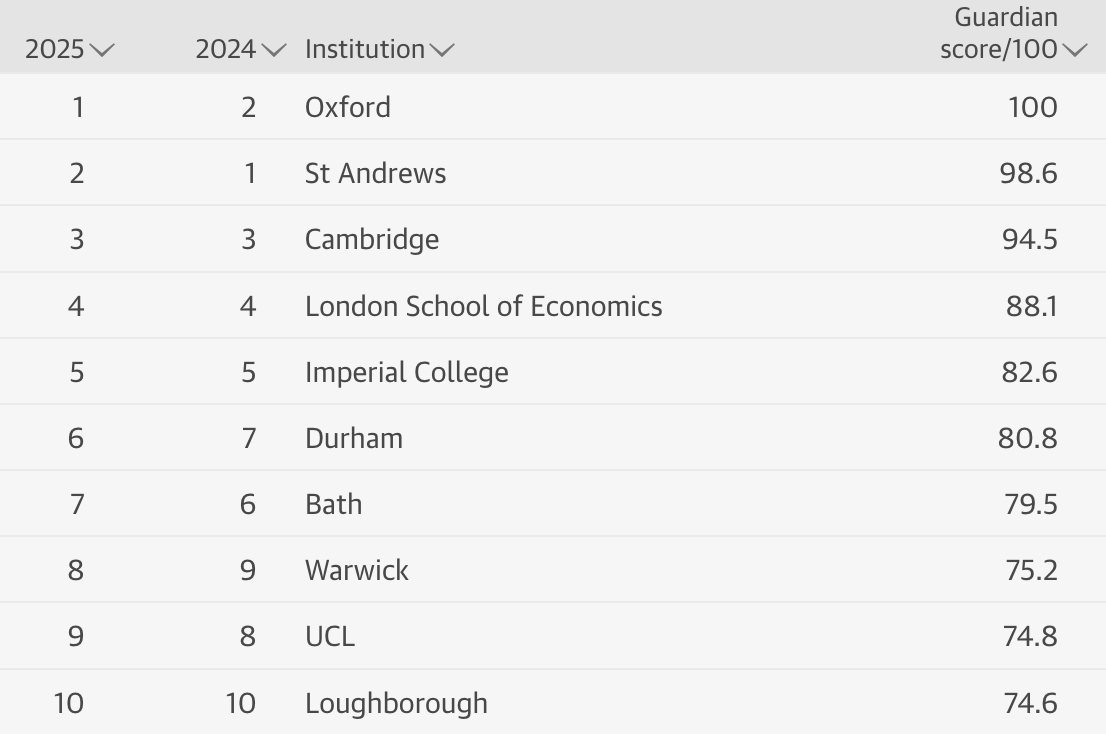Click St Andrews' 98.6 score
The image size is (1106, 734).
pyautogui.click(x=1028, y=173)
